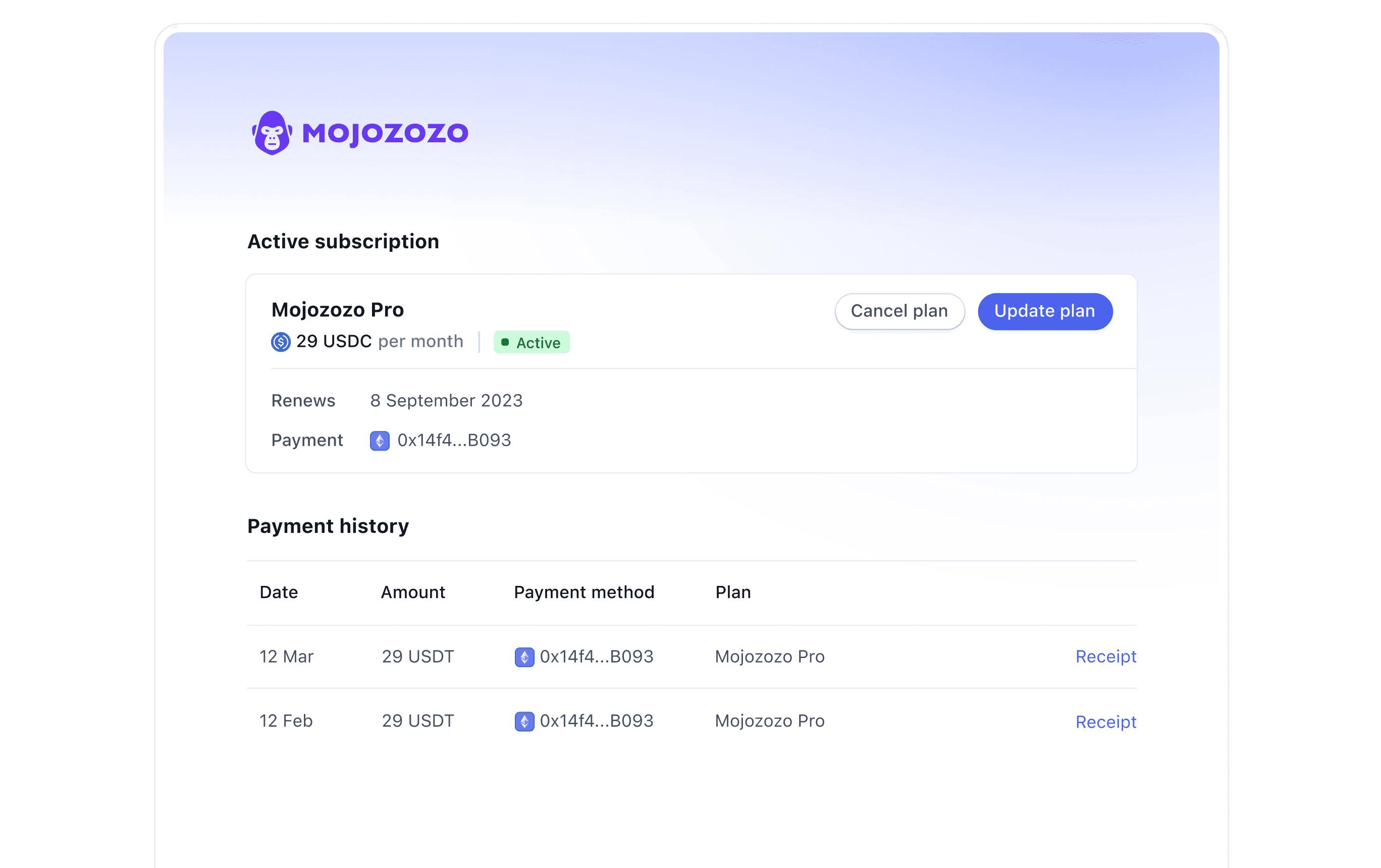Click Mojozozo Pro plan in 12 Feb row
The image size is (1381, 868).
770,721
